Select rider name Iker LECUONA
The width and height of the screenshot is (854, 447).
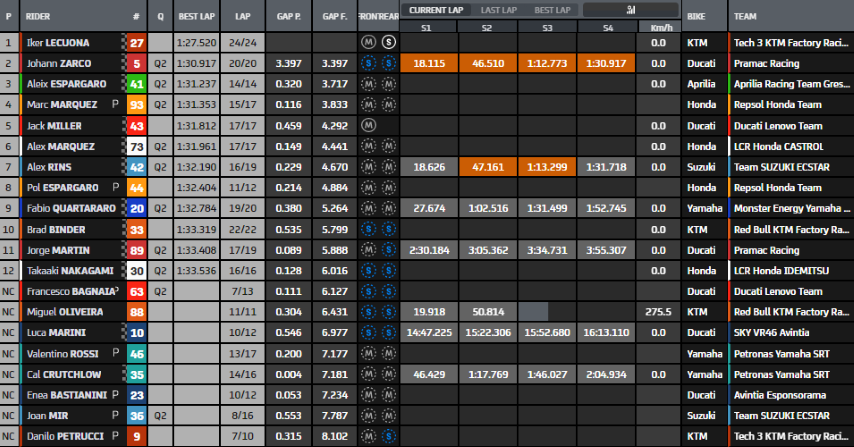pyautogui.click(x=58, y=42)
